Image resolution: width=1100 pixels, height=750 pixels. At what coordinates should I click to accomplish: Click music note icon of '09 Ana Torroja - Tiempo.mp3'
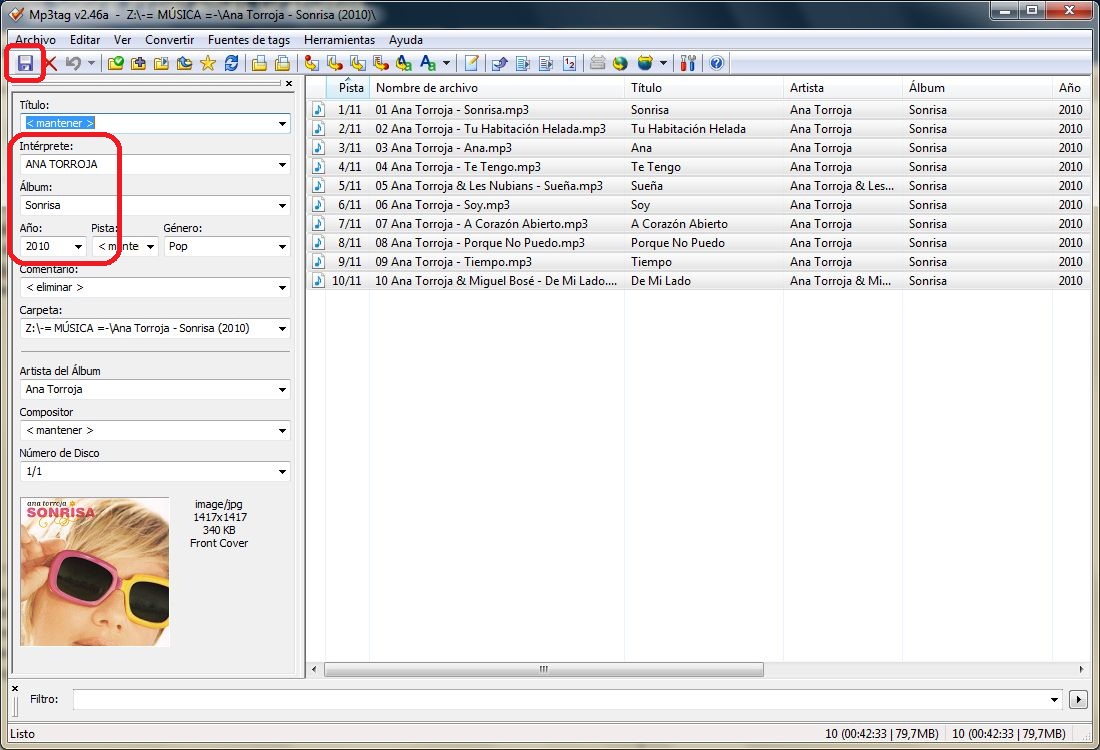click(x=318, y=261)
